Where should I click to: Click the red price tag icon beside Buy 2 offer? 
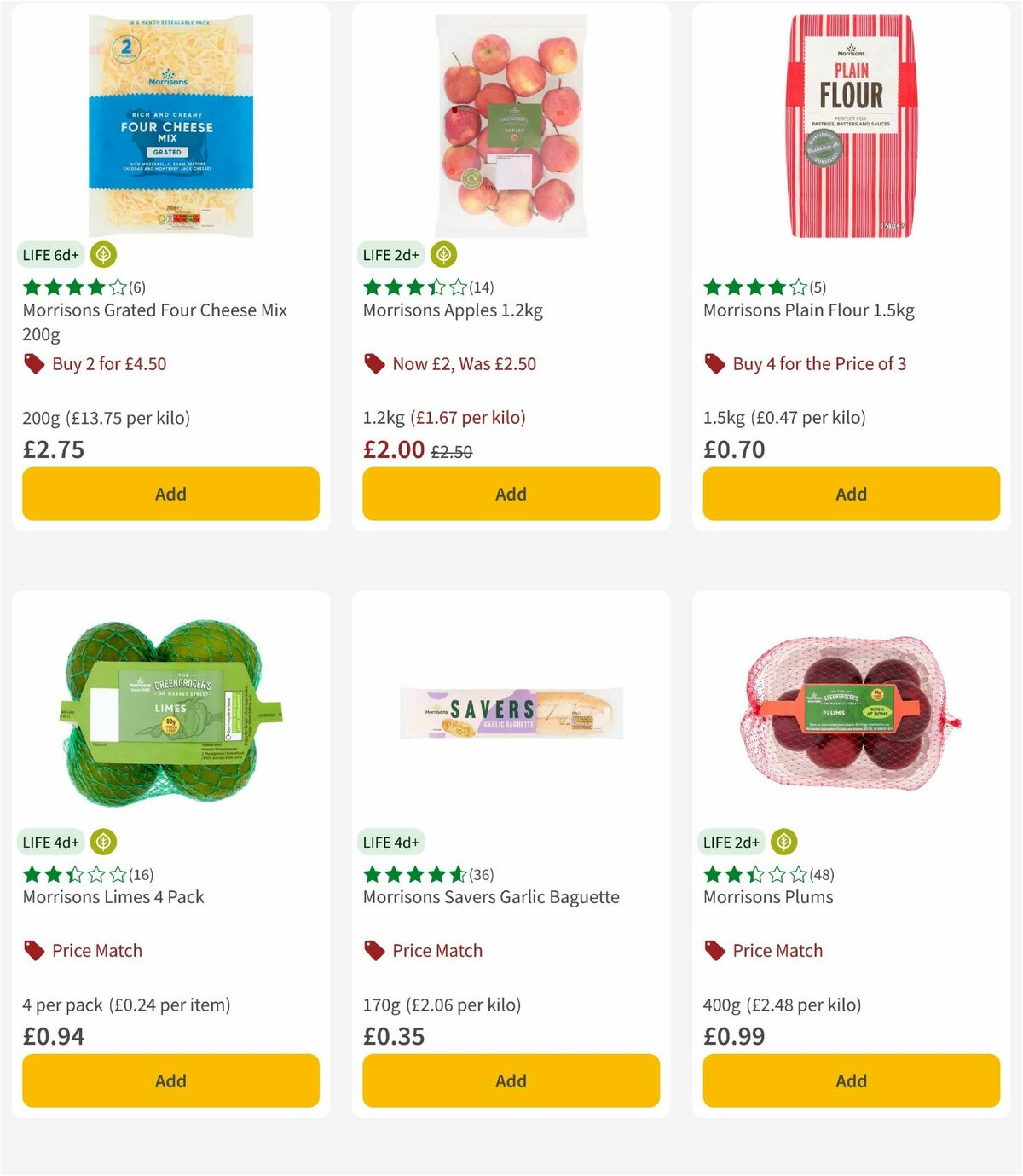pyautogui.click(x=33, y=363)
